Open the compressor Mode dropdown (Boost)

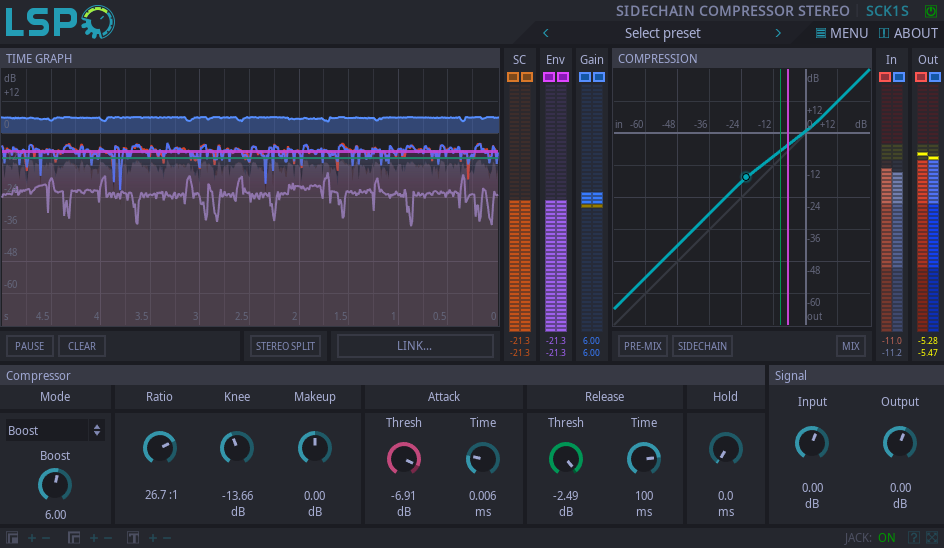pyautogui.click(x=55, y=430)
